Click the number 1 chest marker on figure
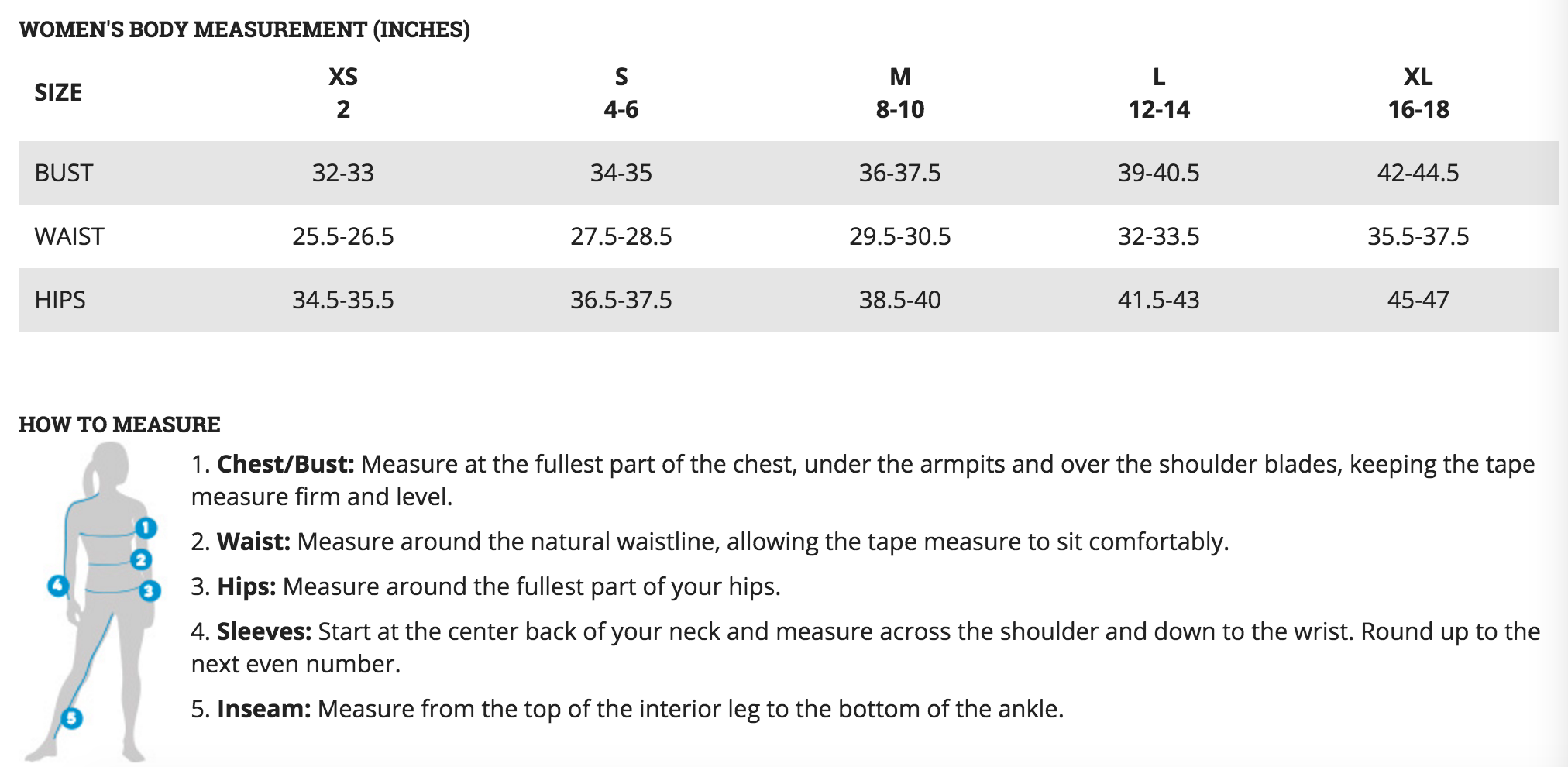Screen dimensions: 1568x767 146,528
